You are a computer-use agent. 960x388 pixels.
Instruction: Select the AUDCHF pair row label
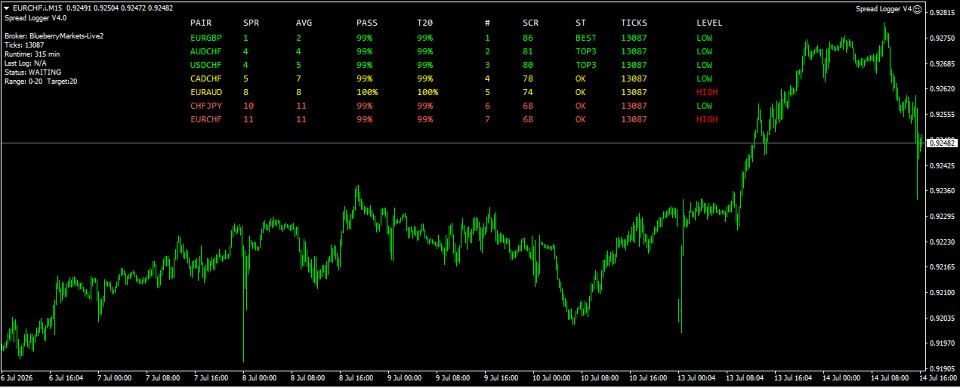(206, 51)
